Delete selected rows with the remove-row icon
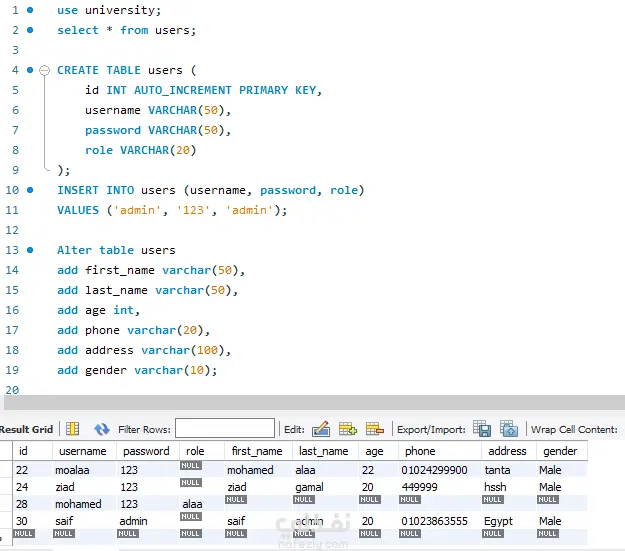 375,429
